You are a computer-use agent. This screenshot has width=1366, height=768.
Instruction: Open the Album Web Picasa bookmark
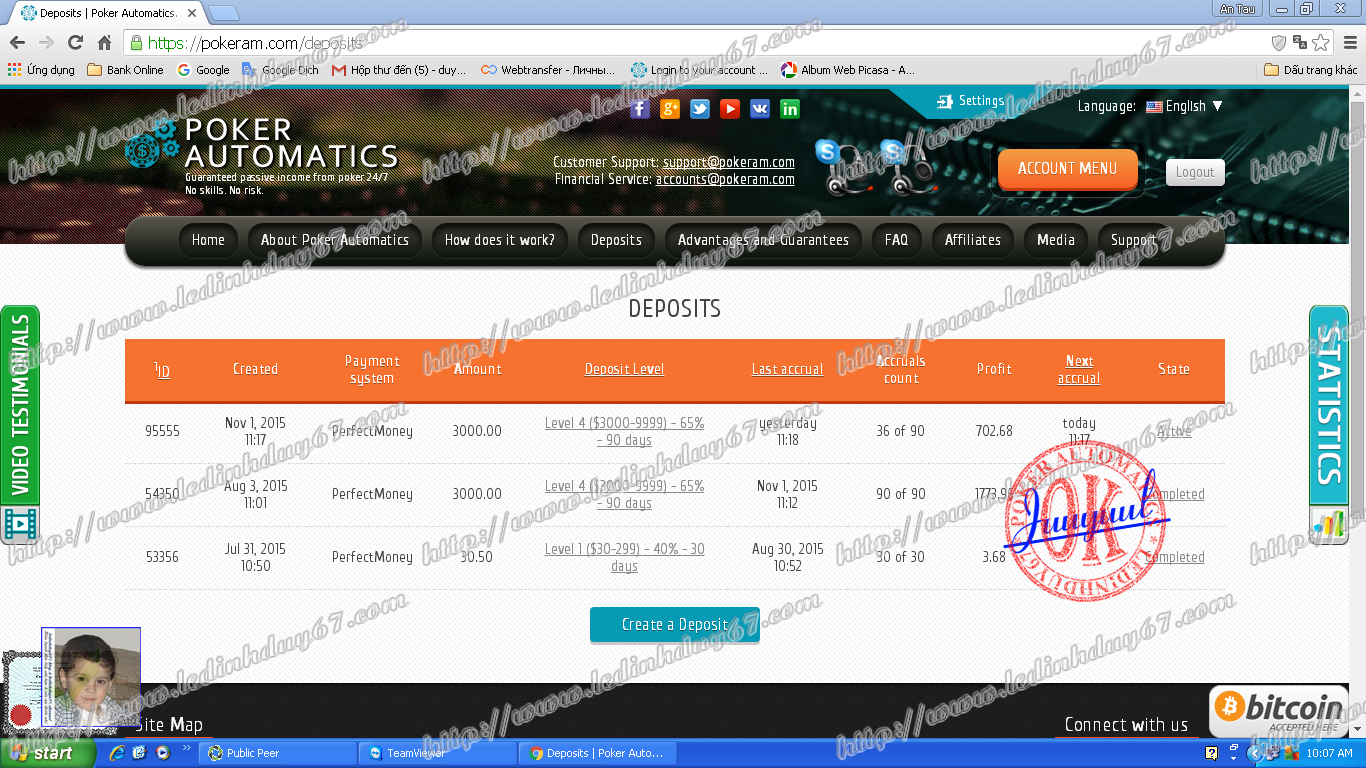tap(848, 70)
